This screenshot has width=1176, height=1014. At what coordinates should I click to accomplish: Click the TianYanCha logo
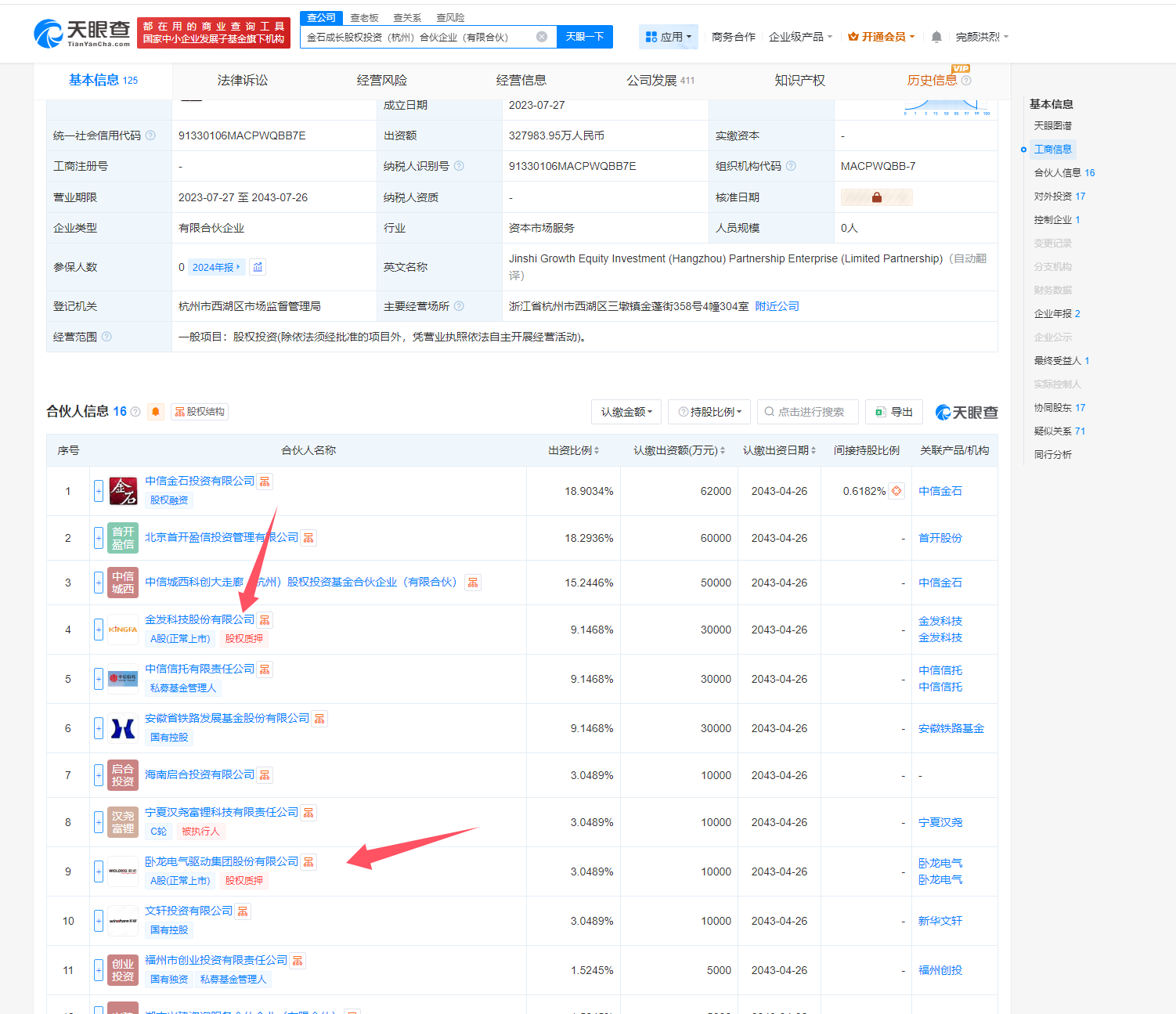[x=82, y=33]
